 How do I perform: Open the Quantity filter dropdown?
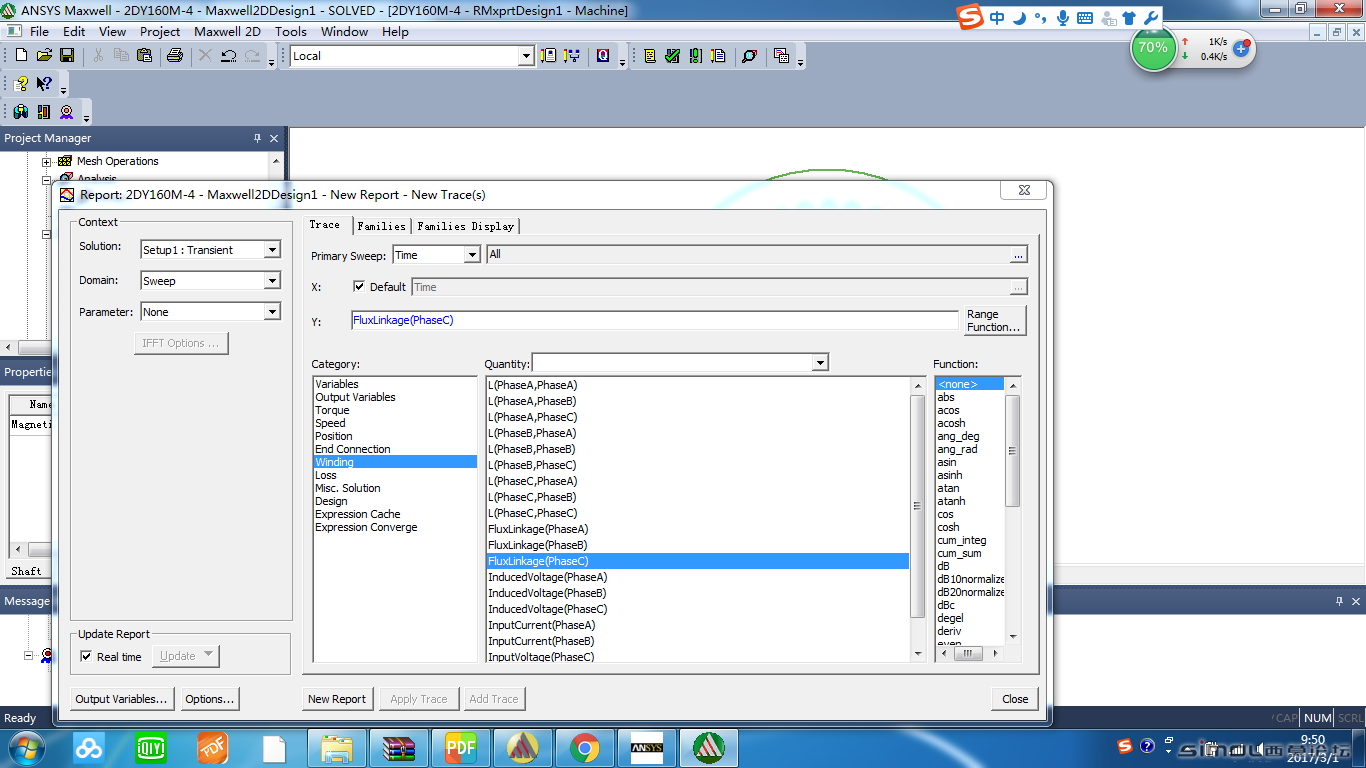820,363
